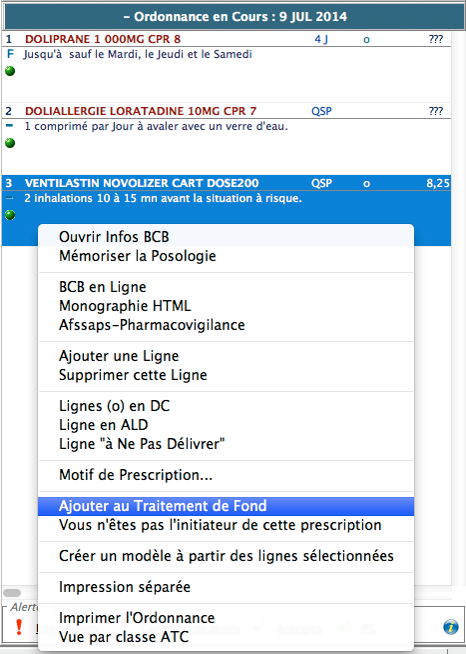Viewport: 466px width, 654px height.
Task: Click the green status ball under DOLIALLERGIE LORATADINE
Action: (10, 143)
